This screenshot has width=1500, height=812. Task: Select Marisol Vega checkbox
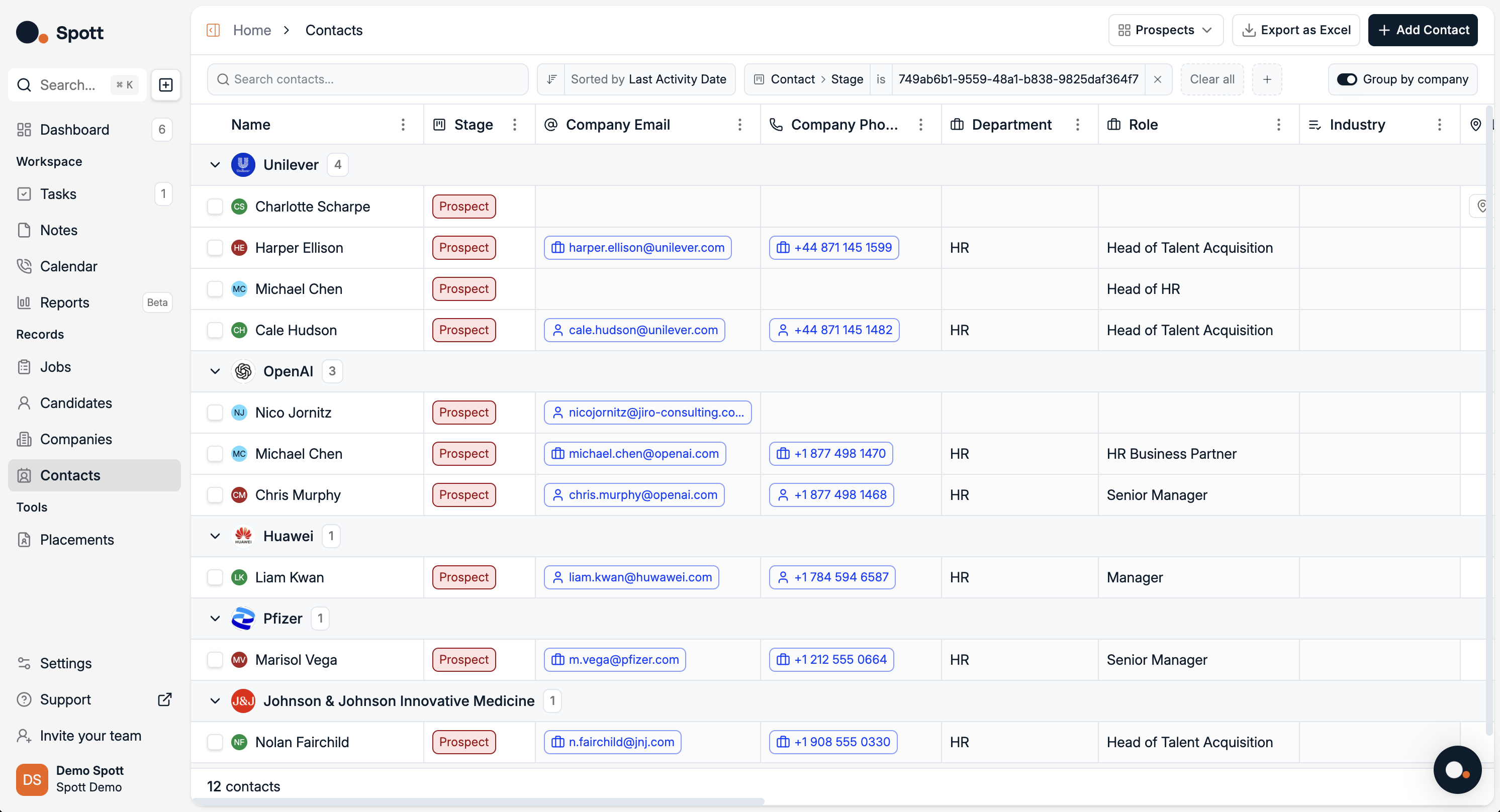tap(216, 660)
